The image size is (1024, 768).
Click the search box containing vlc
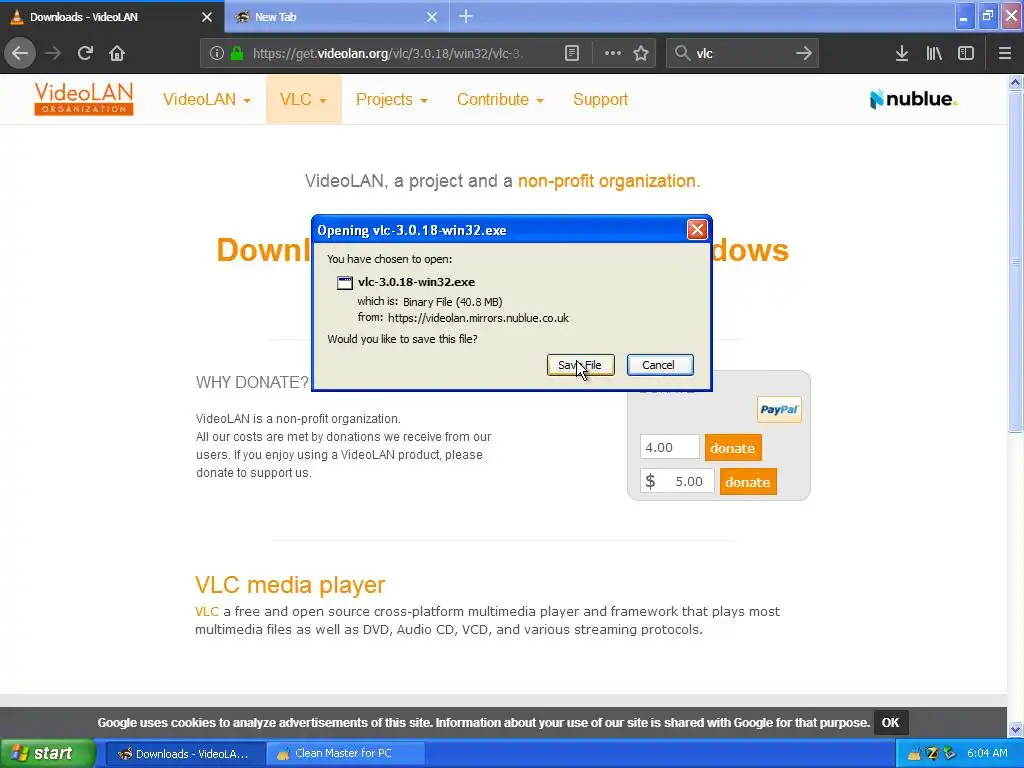tap(743, 54)
